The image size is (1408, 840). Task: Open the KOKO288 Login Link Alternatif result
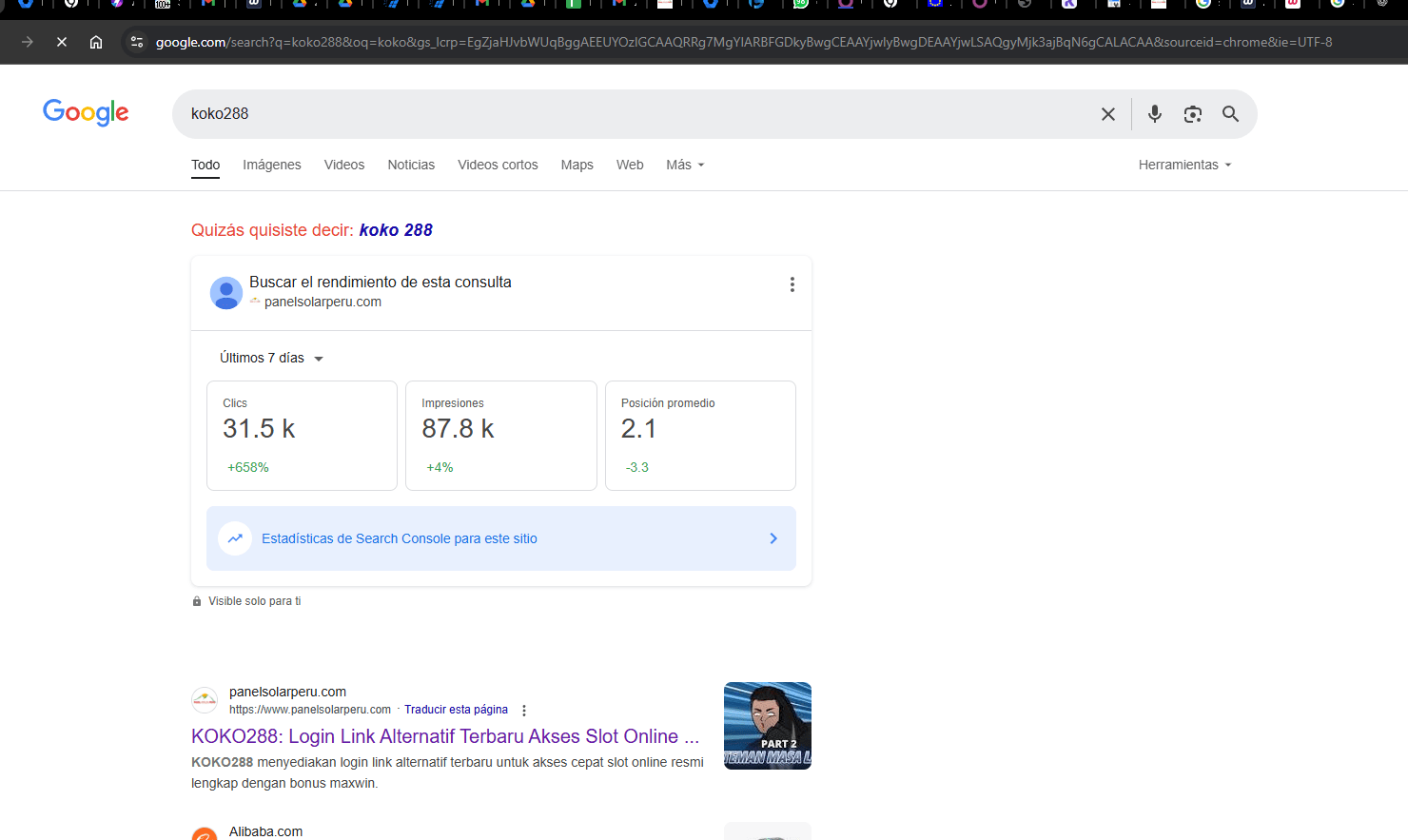[445, 736]
